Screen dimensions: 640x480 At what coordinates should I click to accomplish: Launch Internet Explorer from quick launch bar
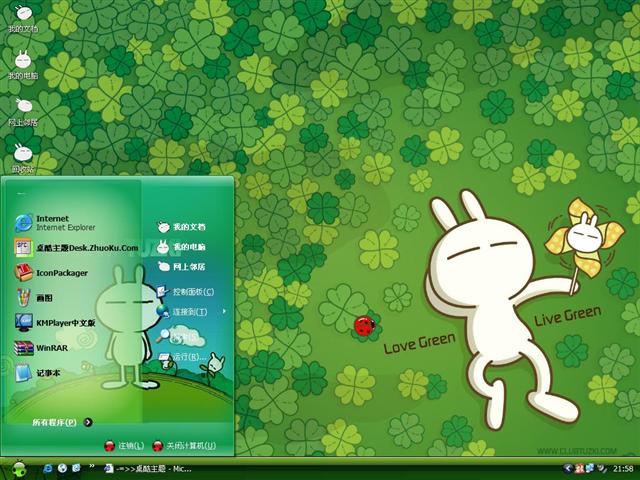(48, 468)
